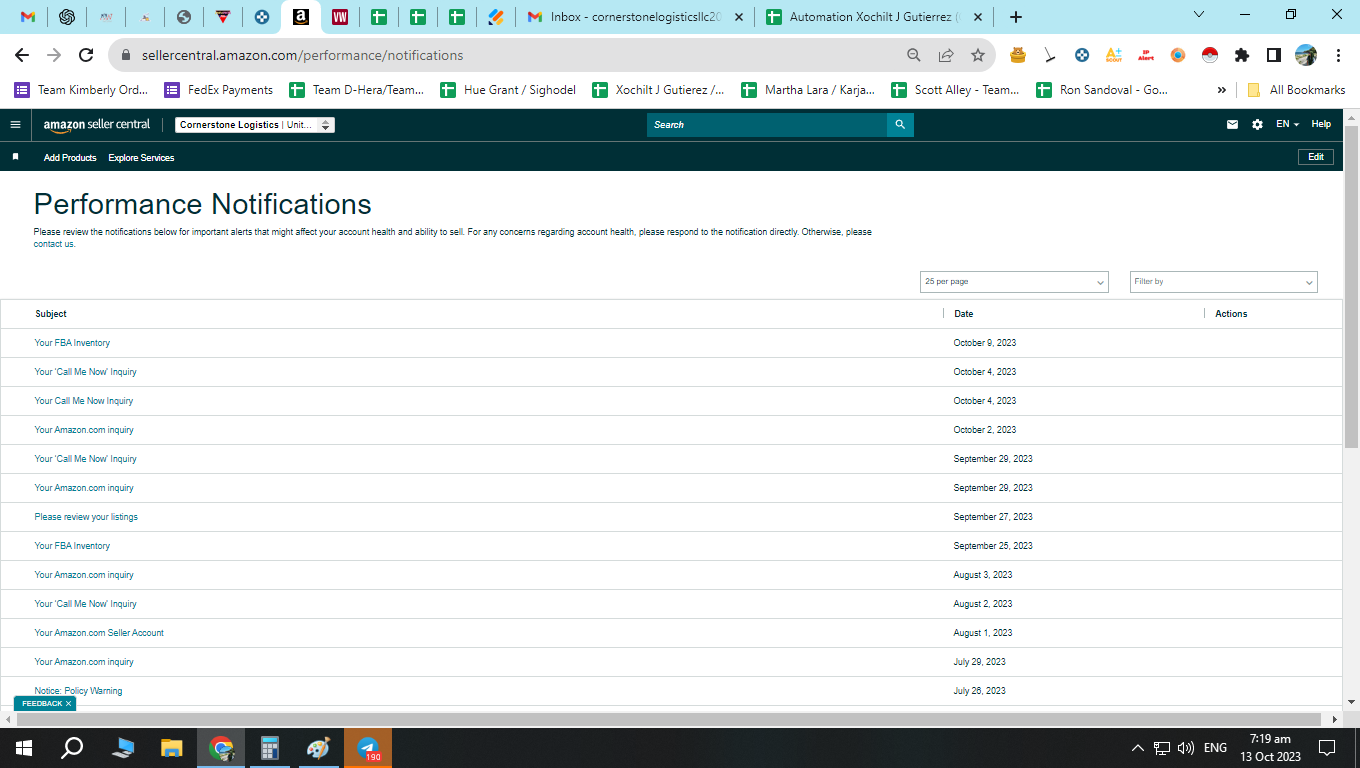Open the Windows notification center

point(1327,748)
